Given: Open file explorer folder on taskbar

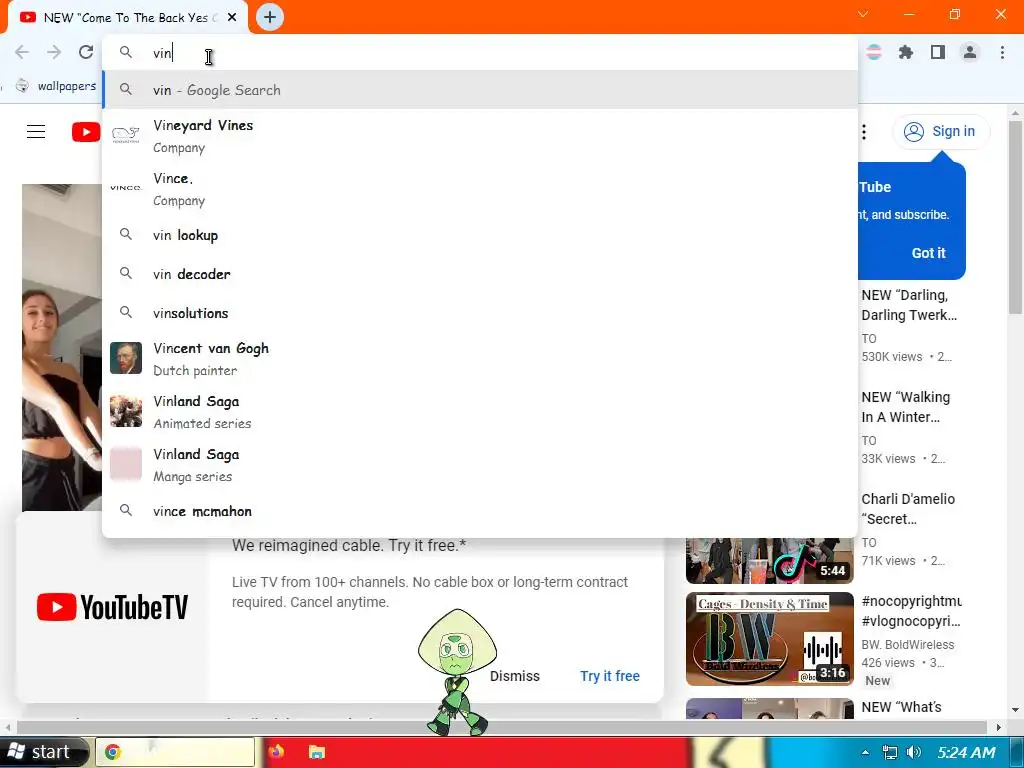Looking at the screenshot, I should [x=317, y=752].
